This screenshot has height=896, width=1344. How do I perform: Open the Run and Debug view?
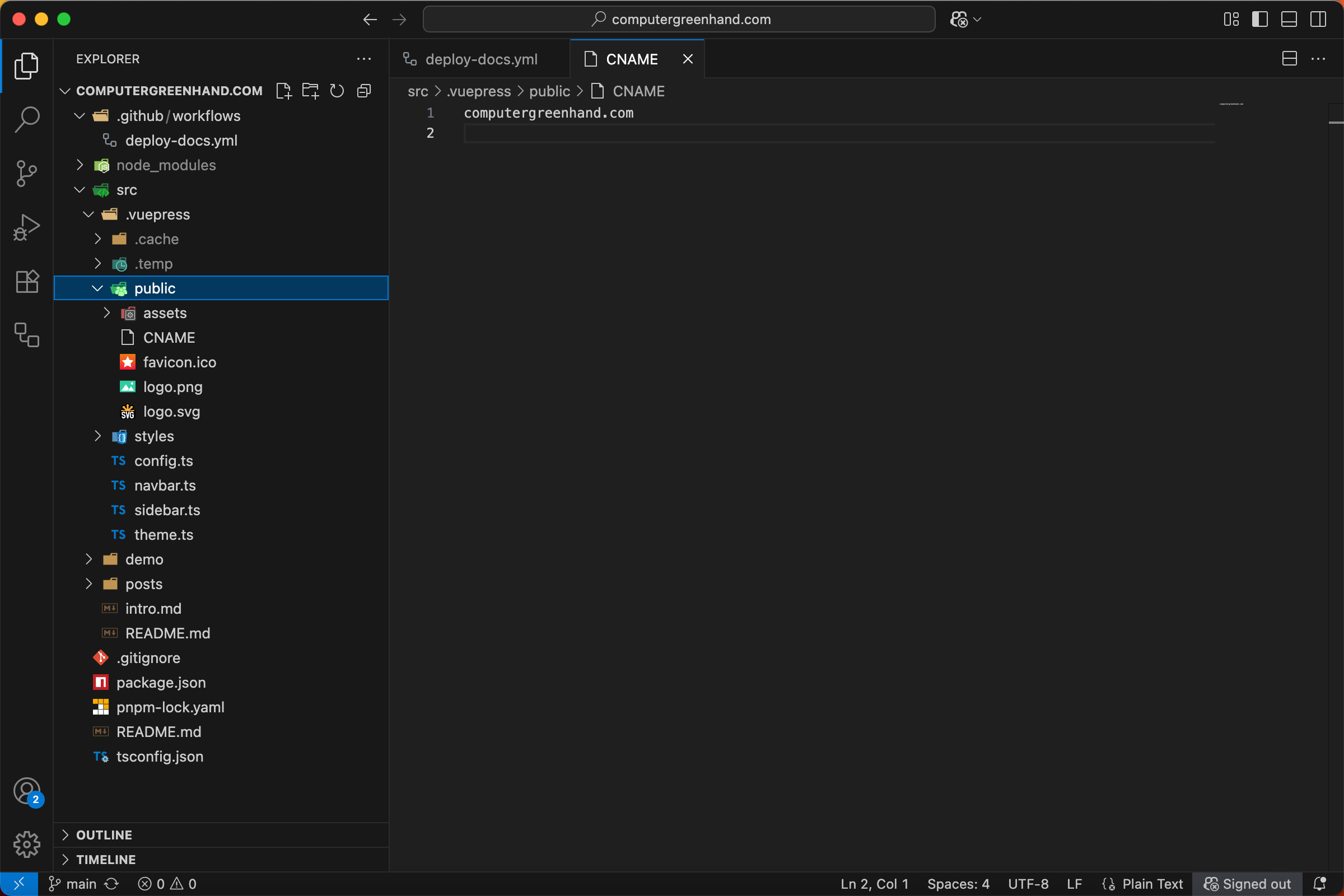[26, 227]
